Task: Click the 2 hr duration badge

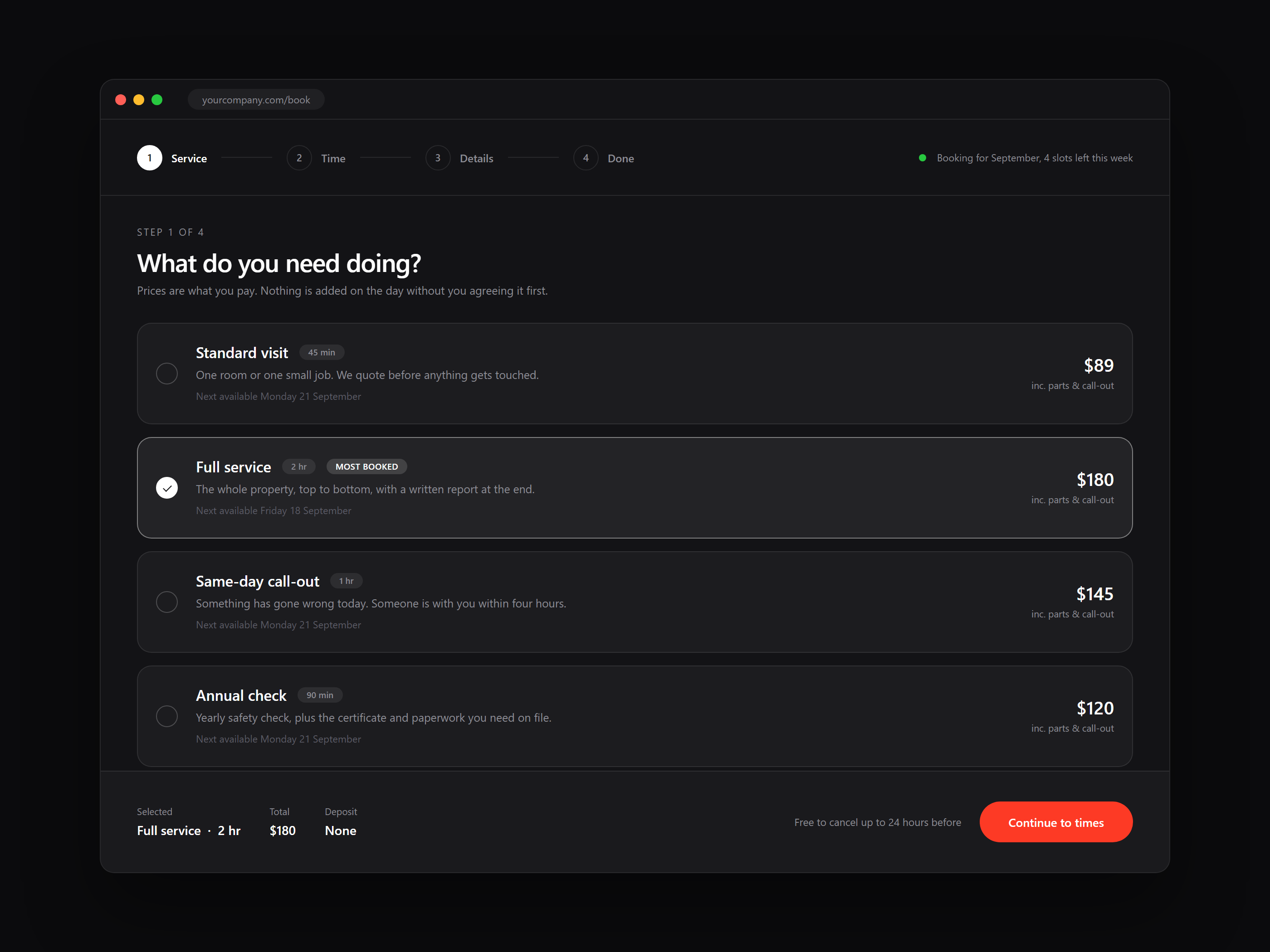Action: (x=298, y=466)
